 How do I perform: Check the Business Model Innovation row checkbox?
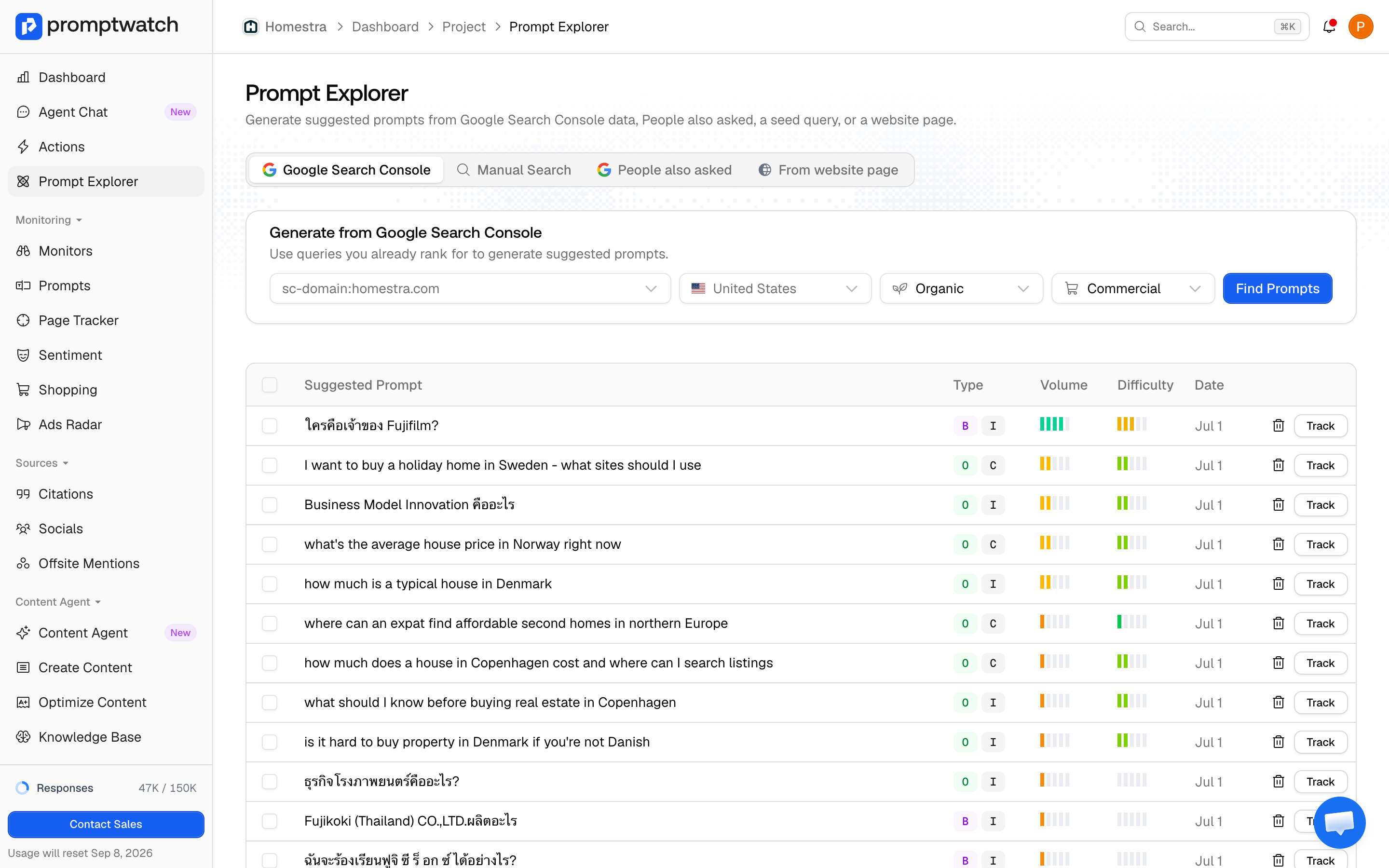269,504
